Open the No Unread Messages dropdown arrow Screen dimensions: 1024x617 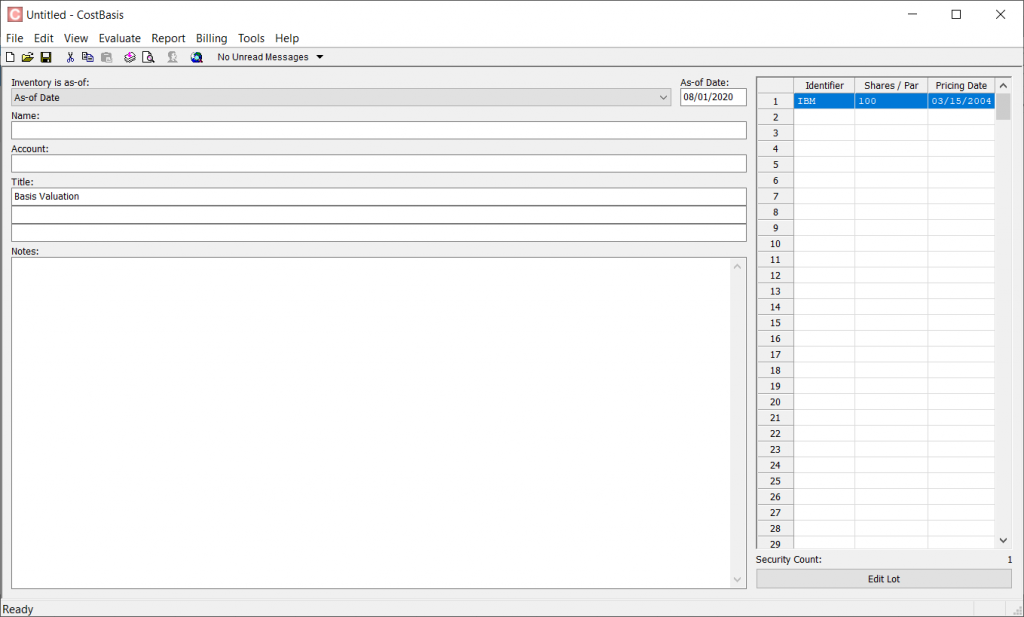320,57
